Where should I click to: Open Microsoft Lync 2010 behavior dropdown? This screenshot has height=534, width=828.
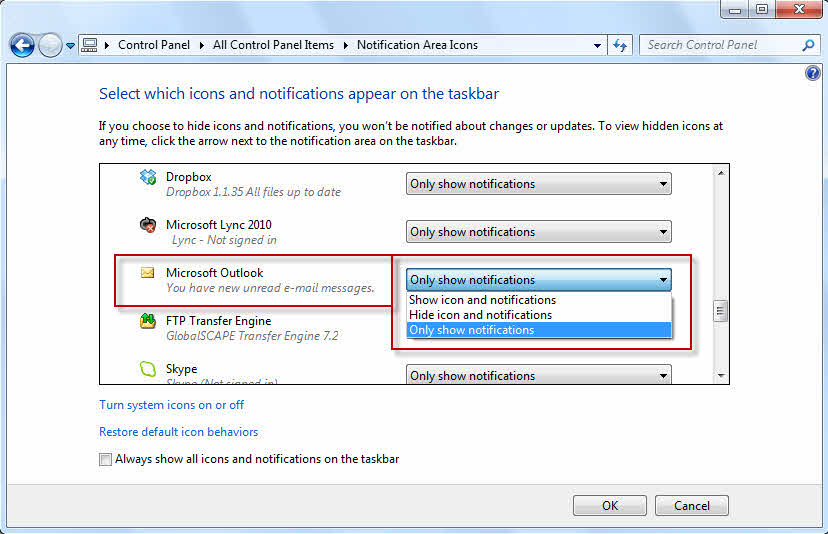pyautogui.click(x=539, y=232)
